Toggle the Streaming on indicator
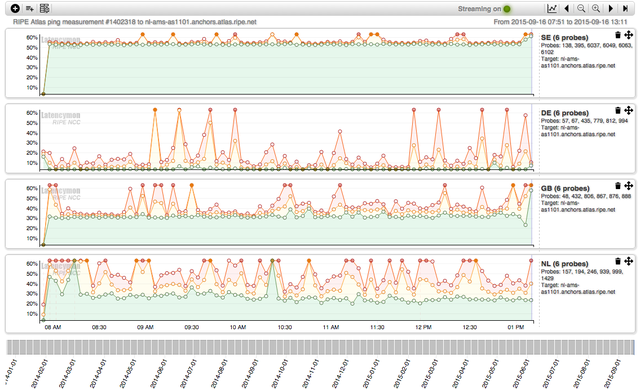 click(507, 9)
